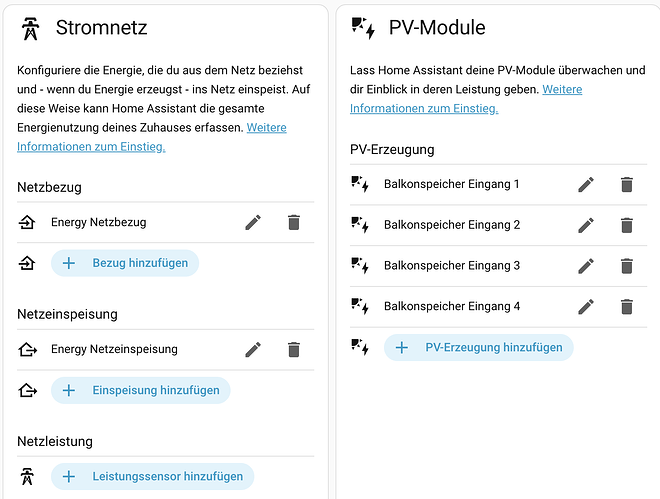
Task: Edit the Energy Netzbezug entry
Action: point(253,223)
